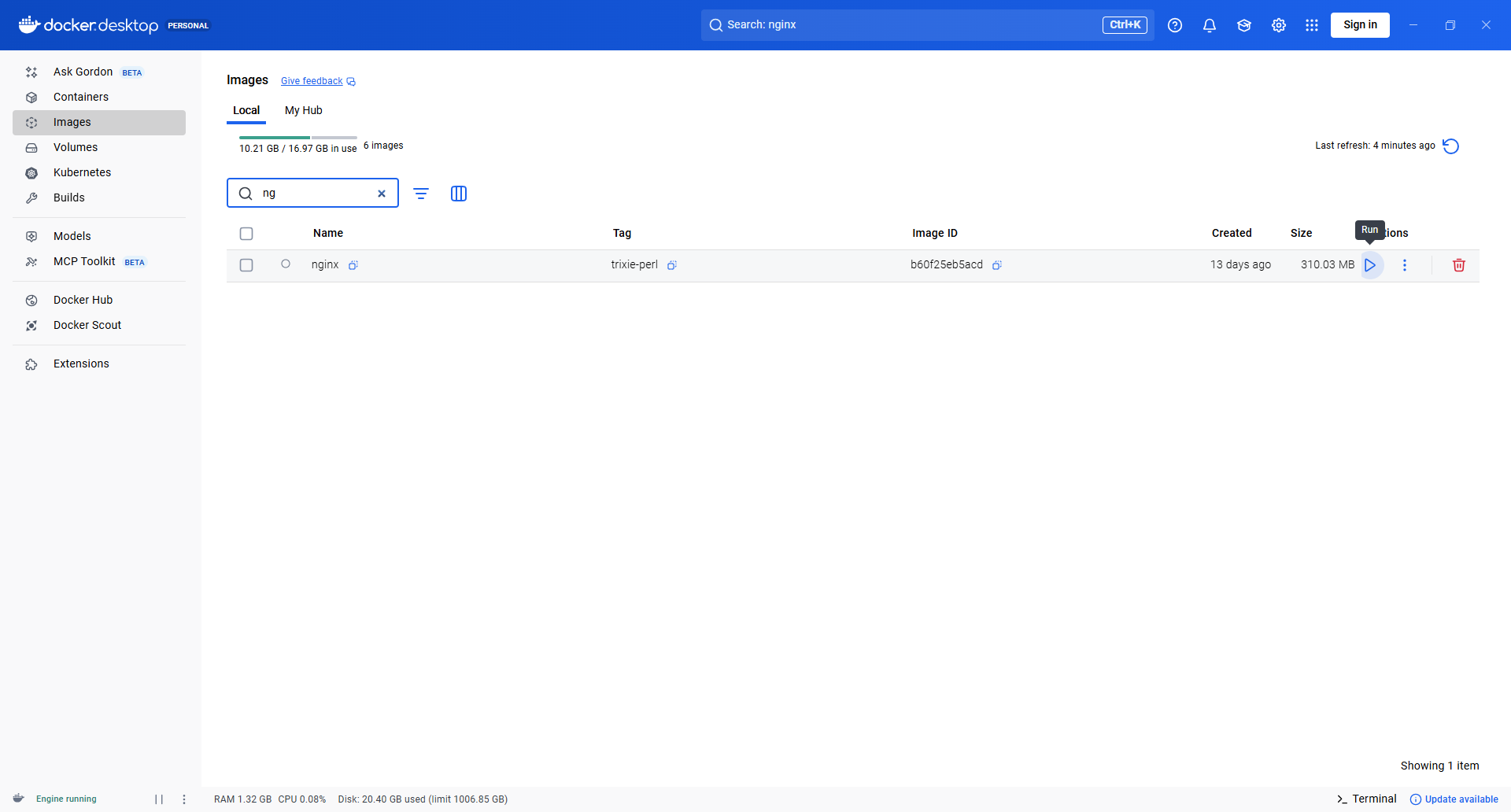
Task: Click the trixie-perl tag text
Action: click(634, 264)
